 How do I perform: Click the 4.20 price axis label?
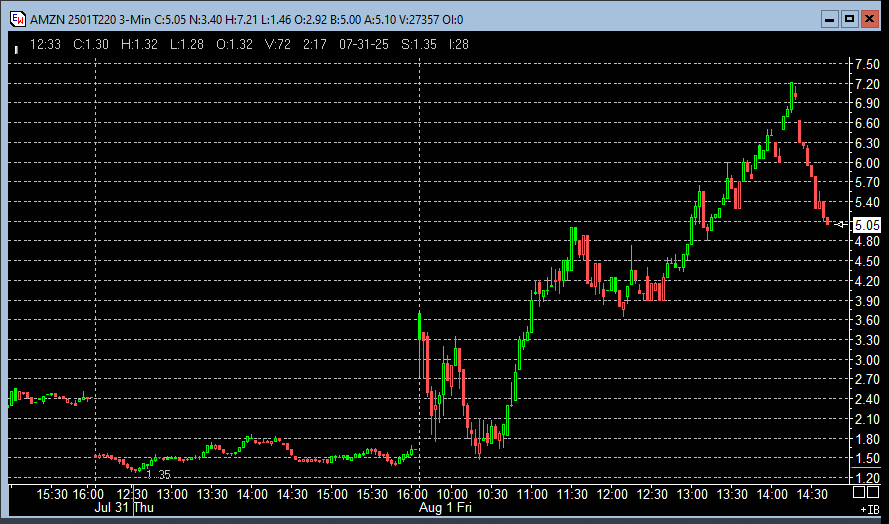coord(867,281)
